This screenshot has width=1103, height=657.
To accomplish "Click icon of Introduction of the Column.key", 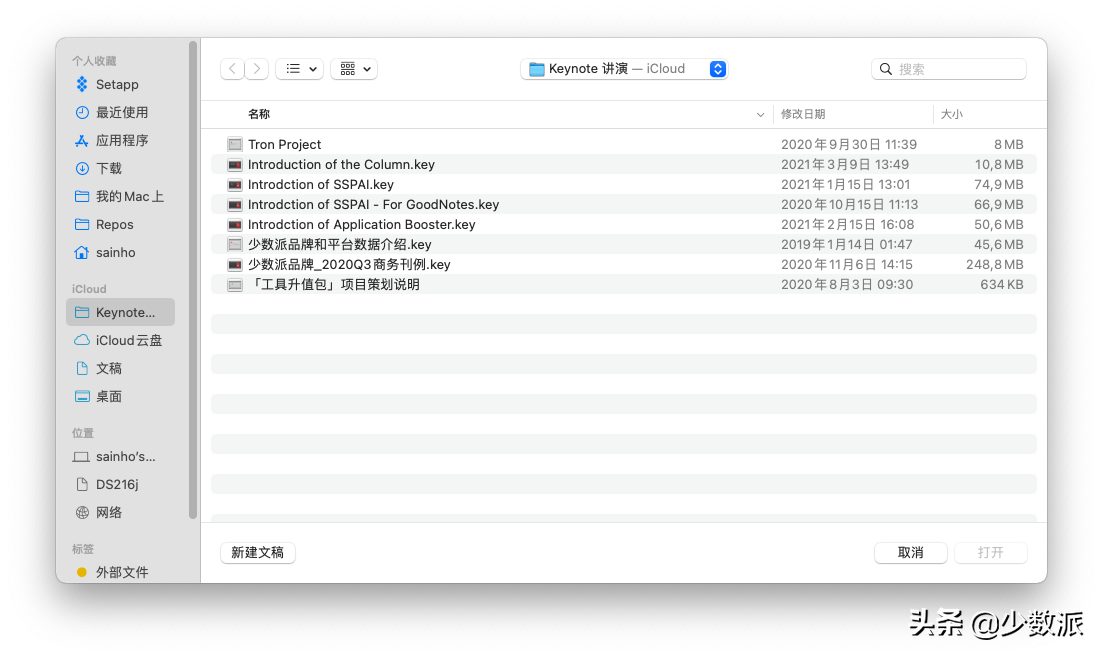I will click(235, 165).
